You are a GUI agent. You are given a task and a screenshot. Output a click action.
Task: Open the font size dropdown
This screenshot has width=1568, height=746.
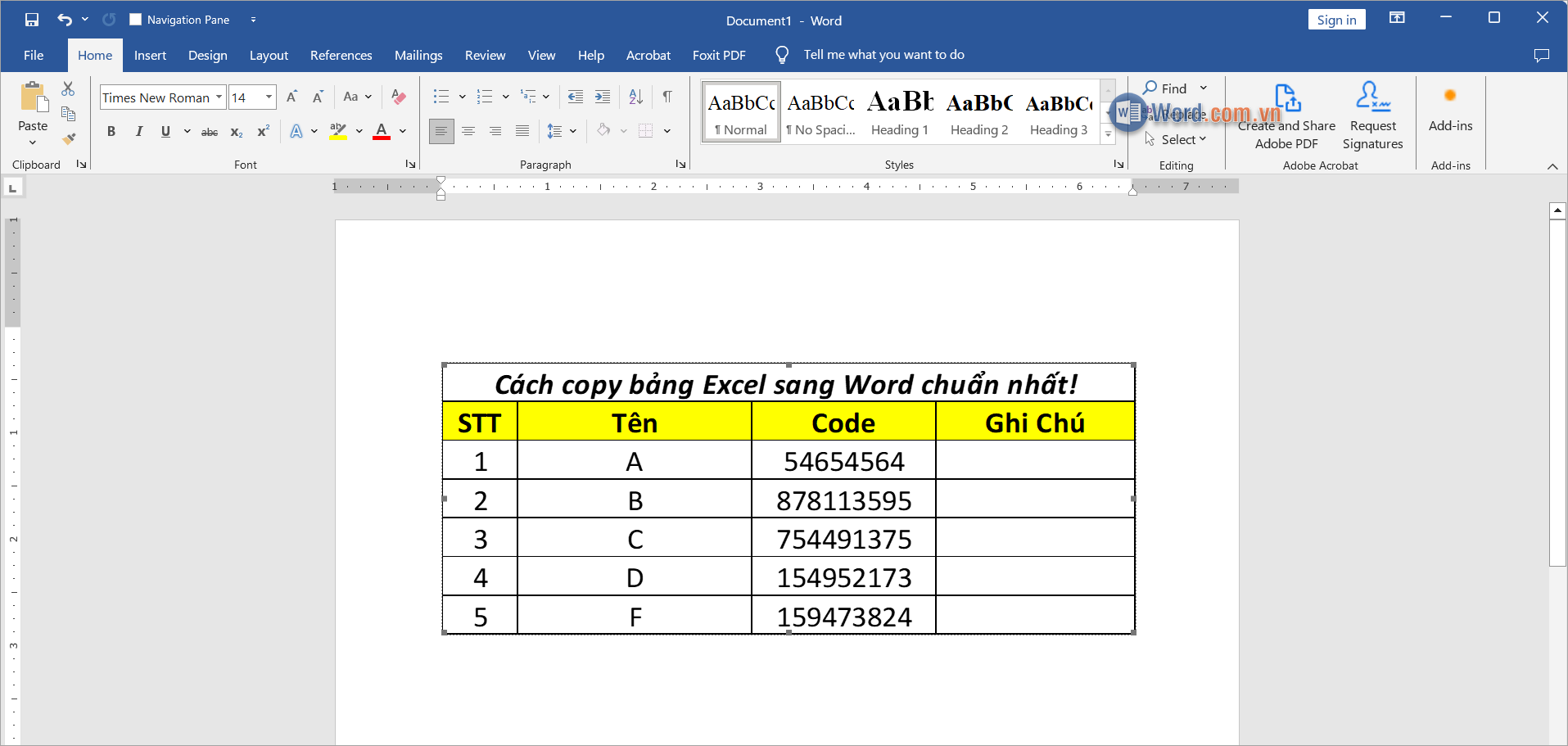coord(269,97)
